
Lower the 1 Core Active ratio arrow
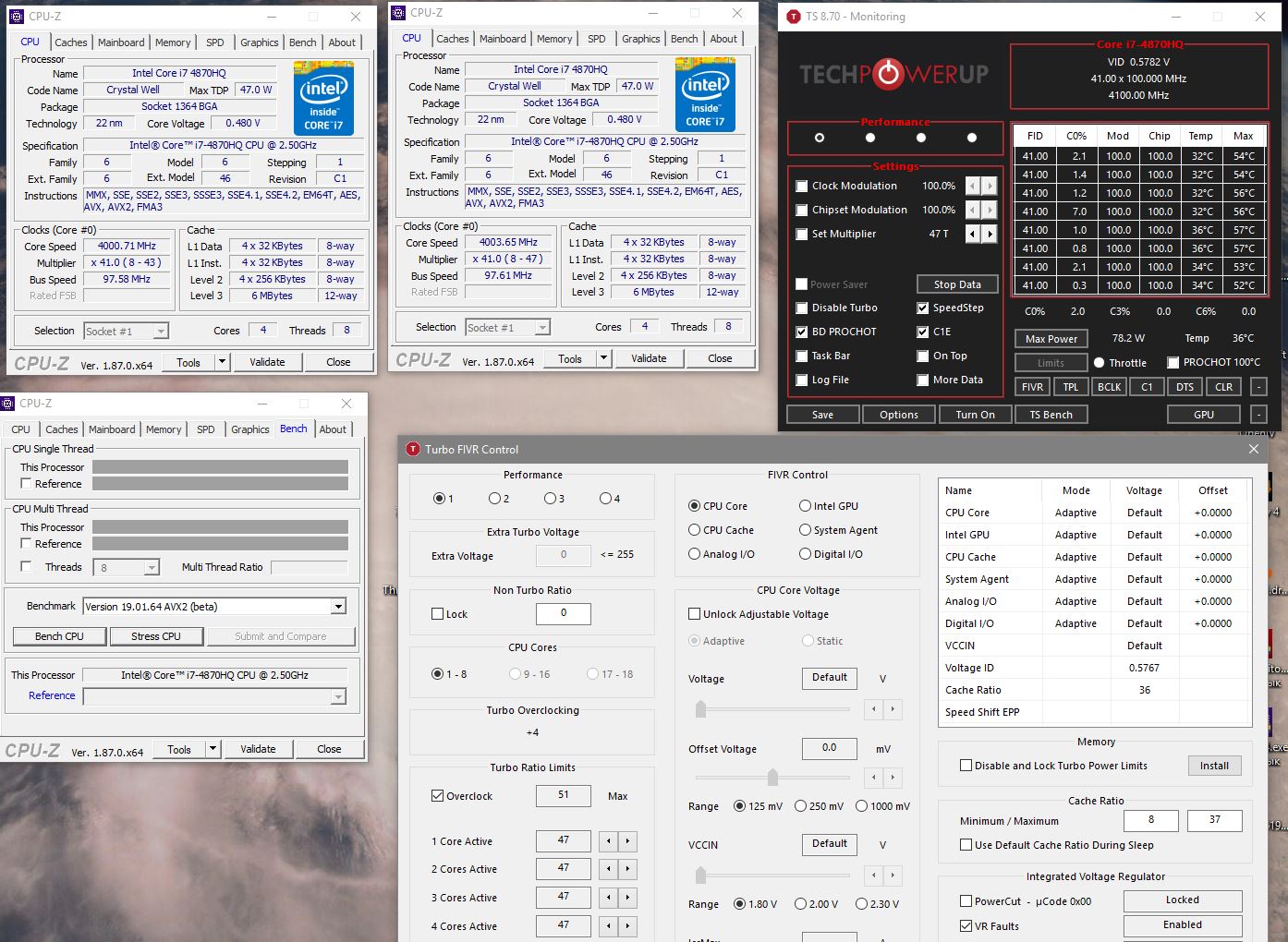coord(608,841)
